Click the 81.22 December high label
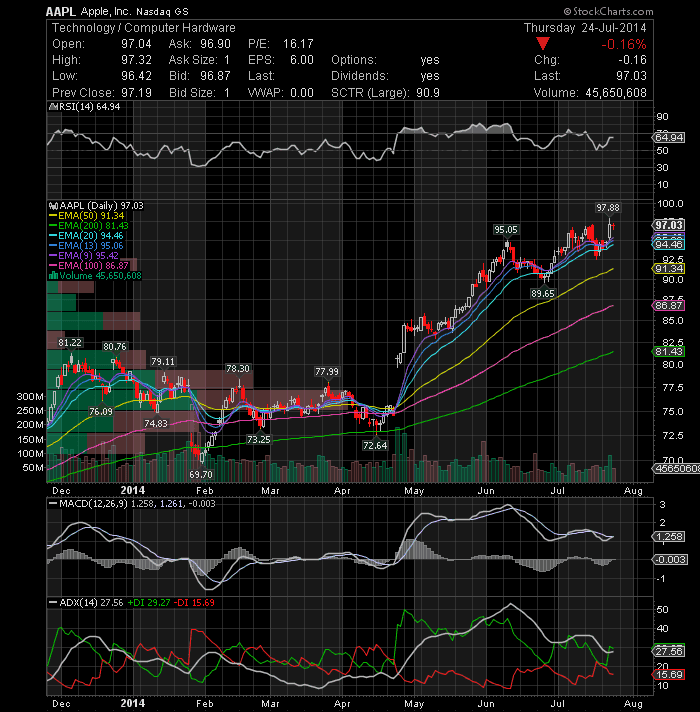 70,343
